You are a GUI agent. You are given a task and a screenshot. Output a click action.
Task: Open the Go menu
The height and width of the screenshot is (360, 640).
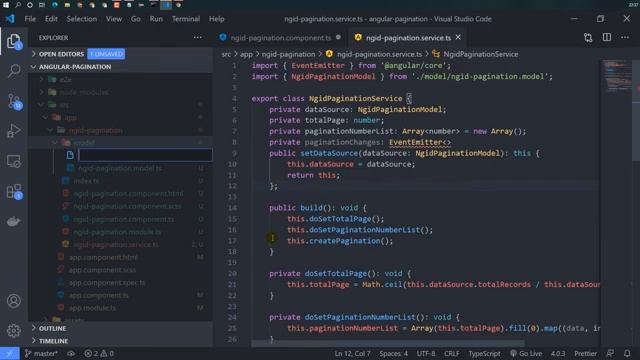coord(136,19)
